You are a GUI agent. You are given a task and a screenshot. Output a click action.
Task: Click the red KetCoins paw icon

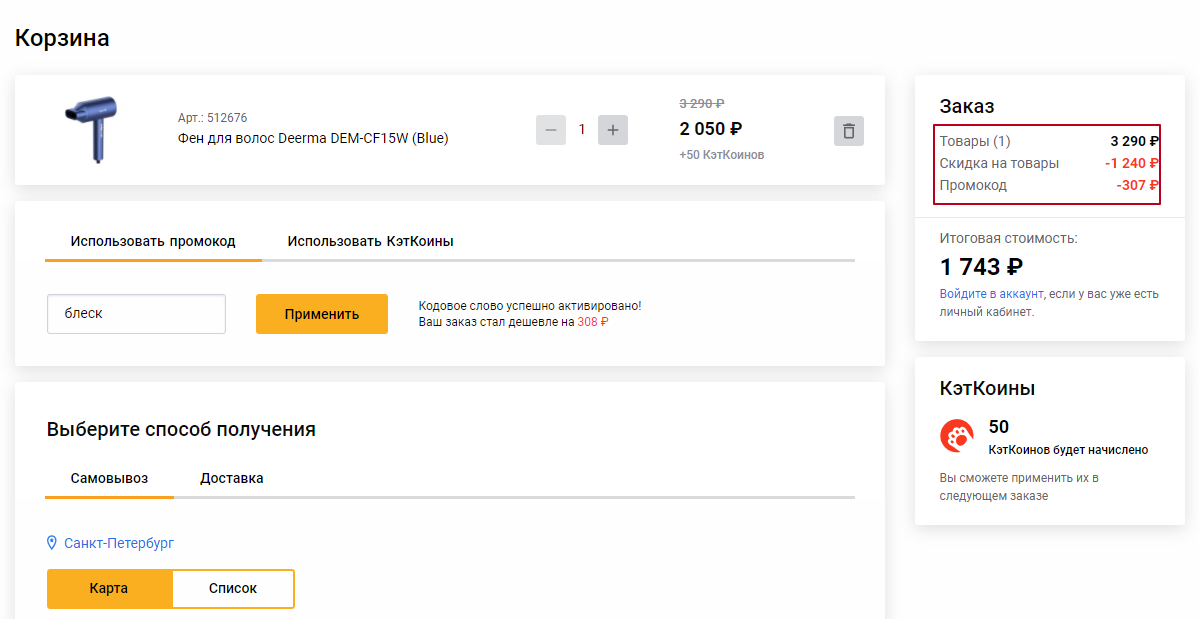[x=957, y=436]
